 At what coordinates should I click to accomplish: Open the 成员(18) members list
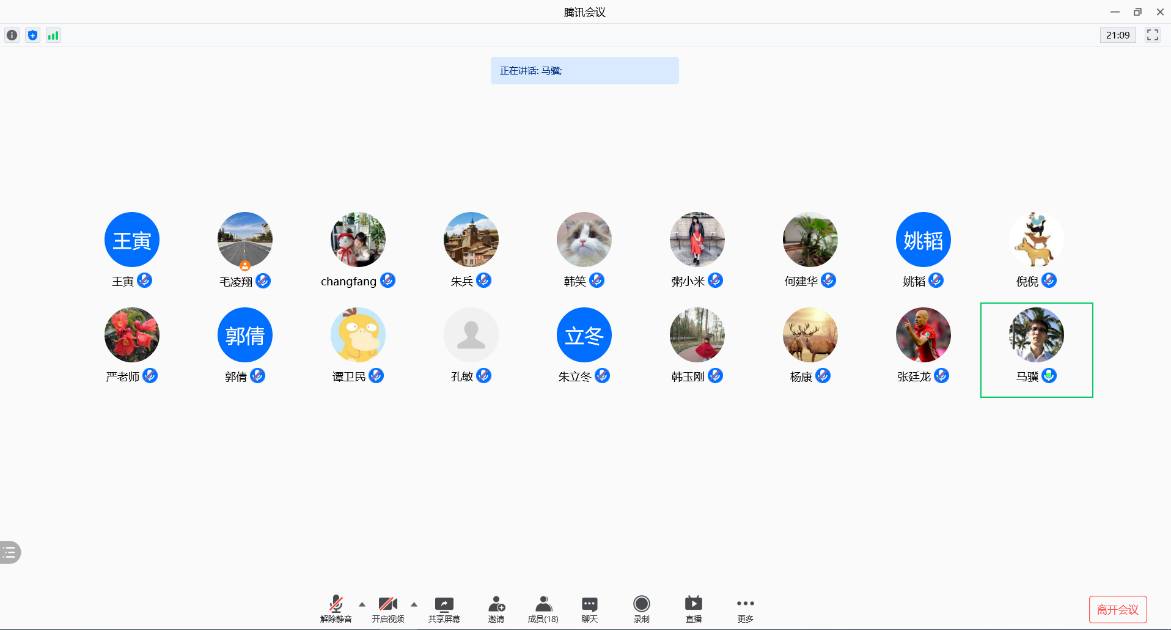pyautogui.click(x=543, y=605)
